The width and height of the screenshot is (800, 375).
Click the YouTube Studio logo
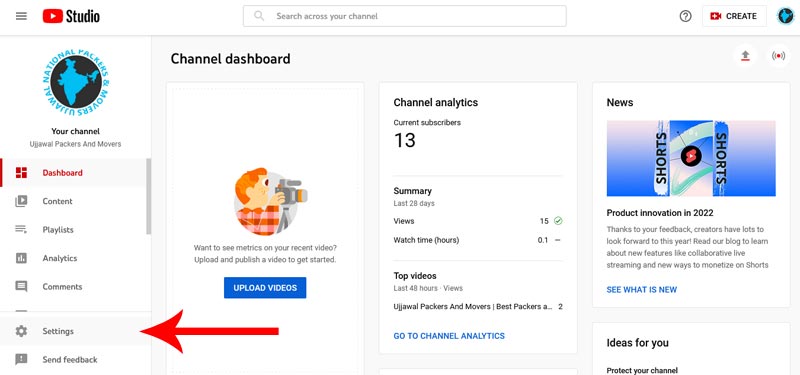tap(71, 16)
